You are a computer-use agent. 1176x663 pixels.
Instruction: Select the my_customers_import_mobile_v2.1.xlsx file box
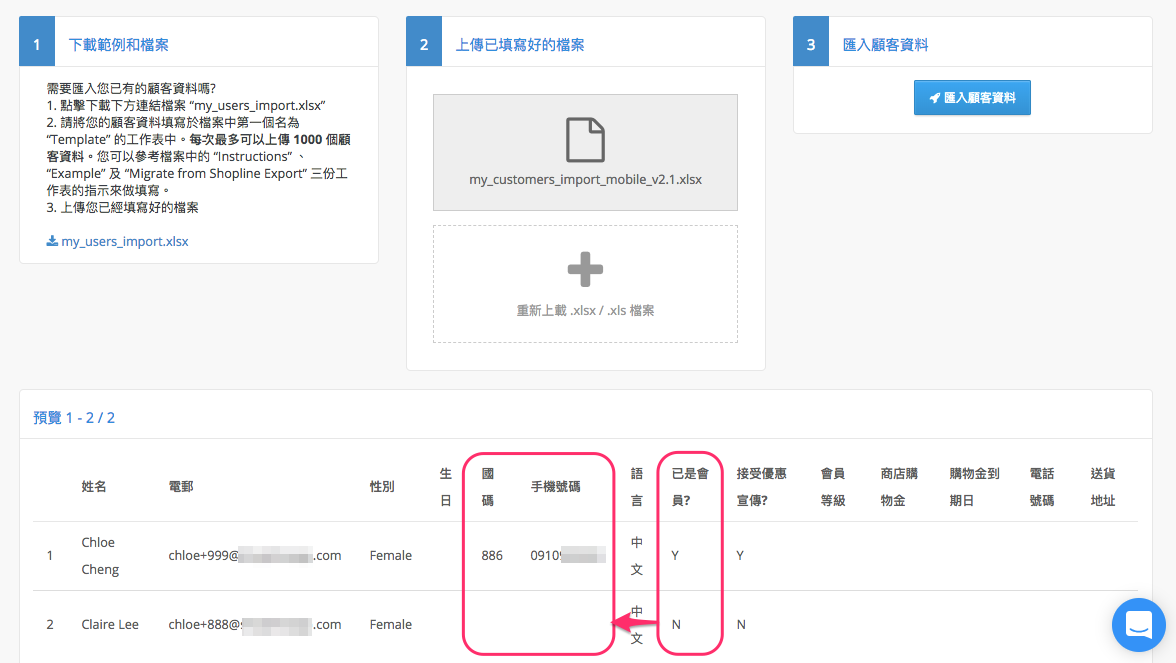coord(585,152)
